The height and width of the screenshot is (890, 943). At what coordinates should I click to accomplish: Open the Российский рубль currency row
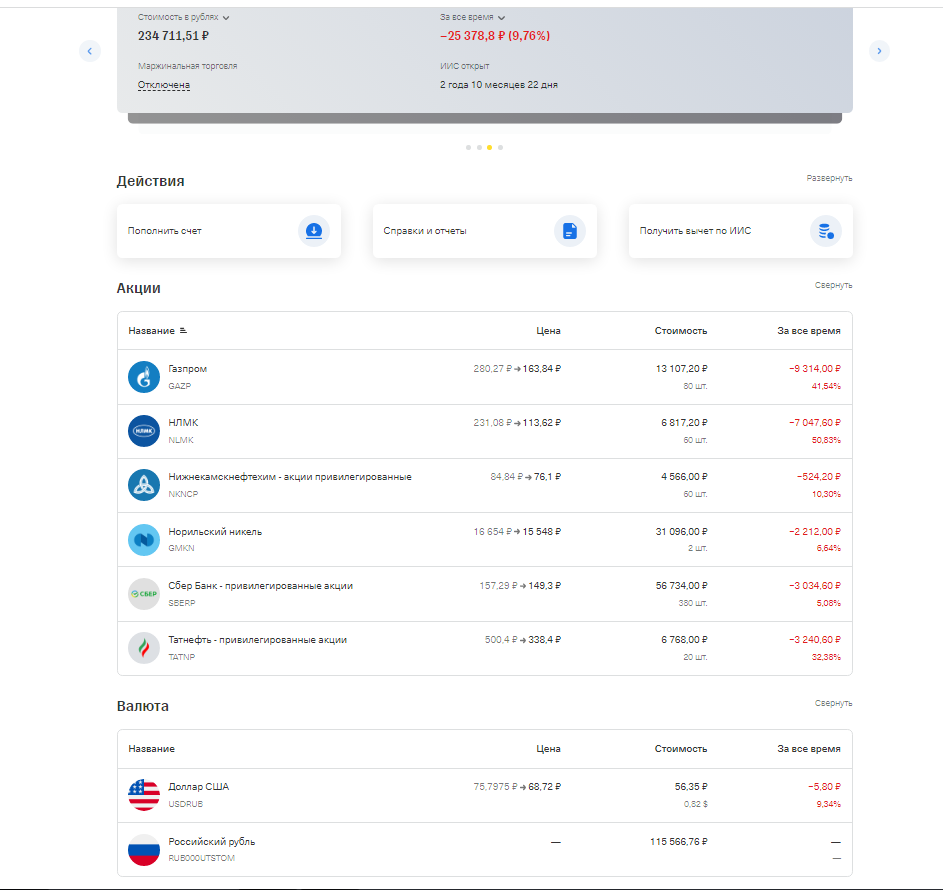pyautogui.click(x=485, y=850)
